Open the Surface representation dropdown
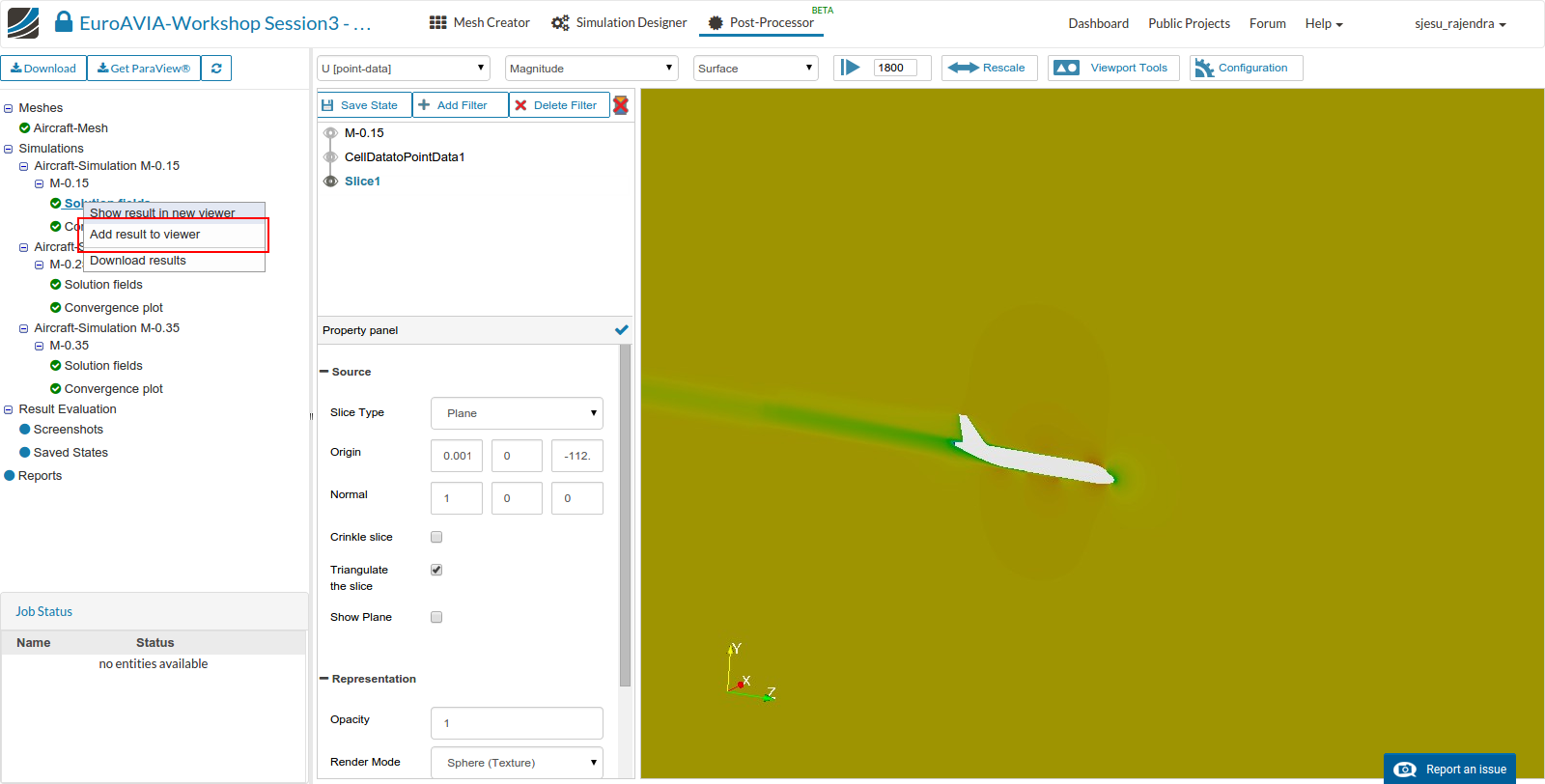 point(756,69)
